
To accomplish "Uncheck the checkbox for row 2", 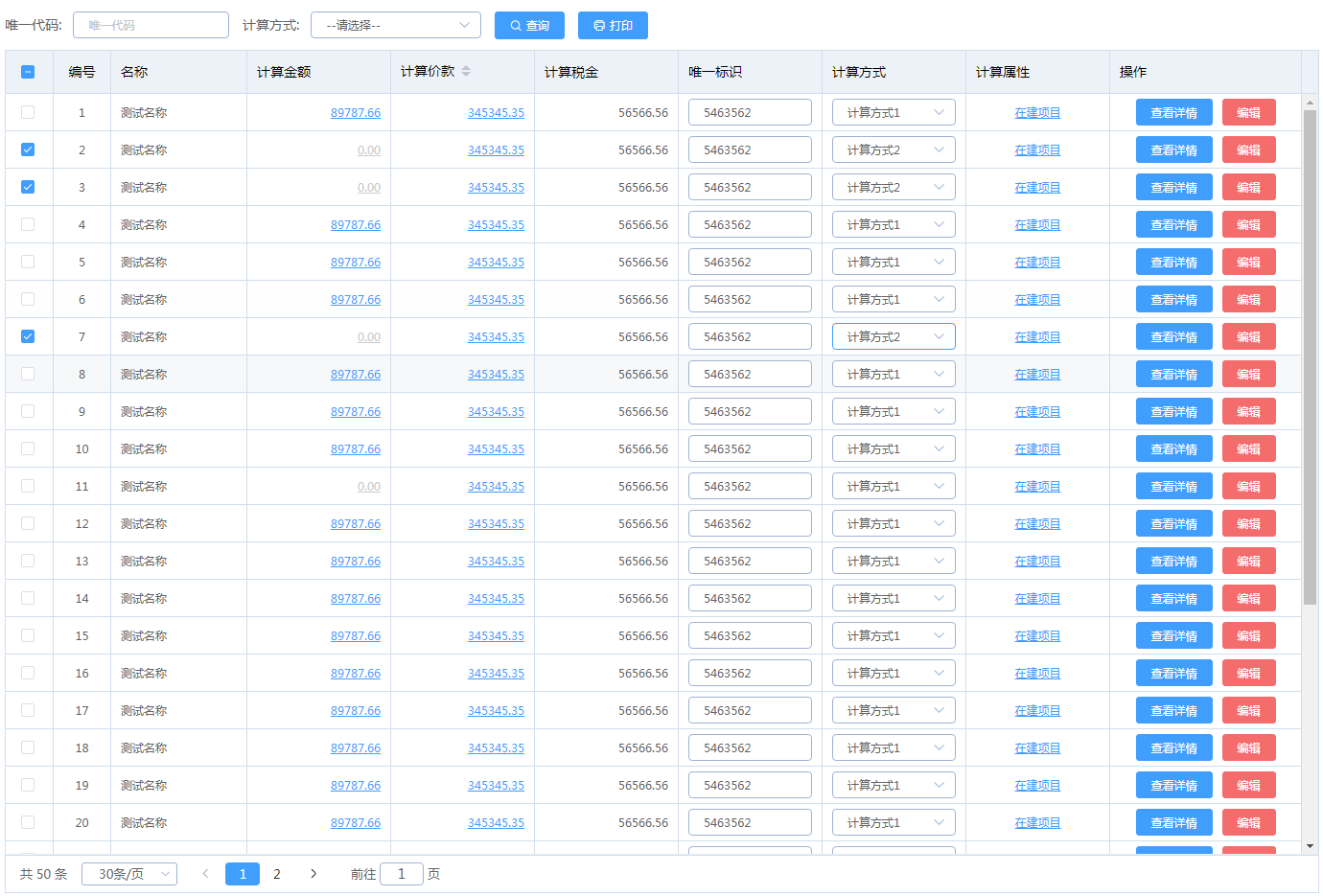I will (28, 149).
